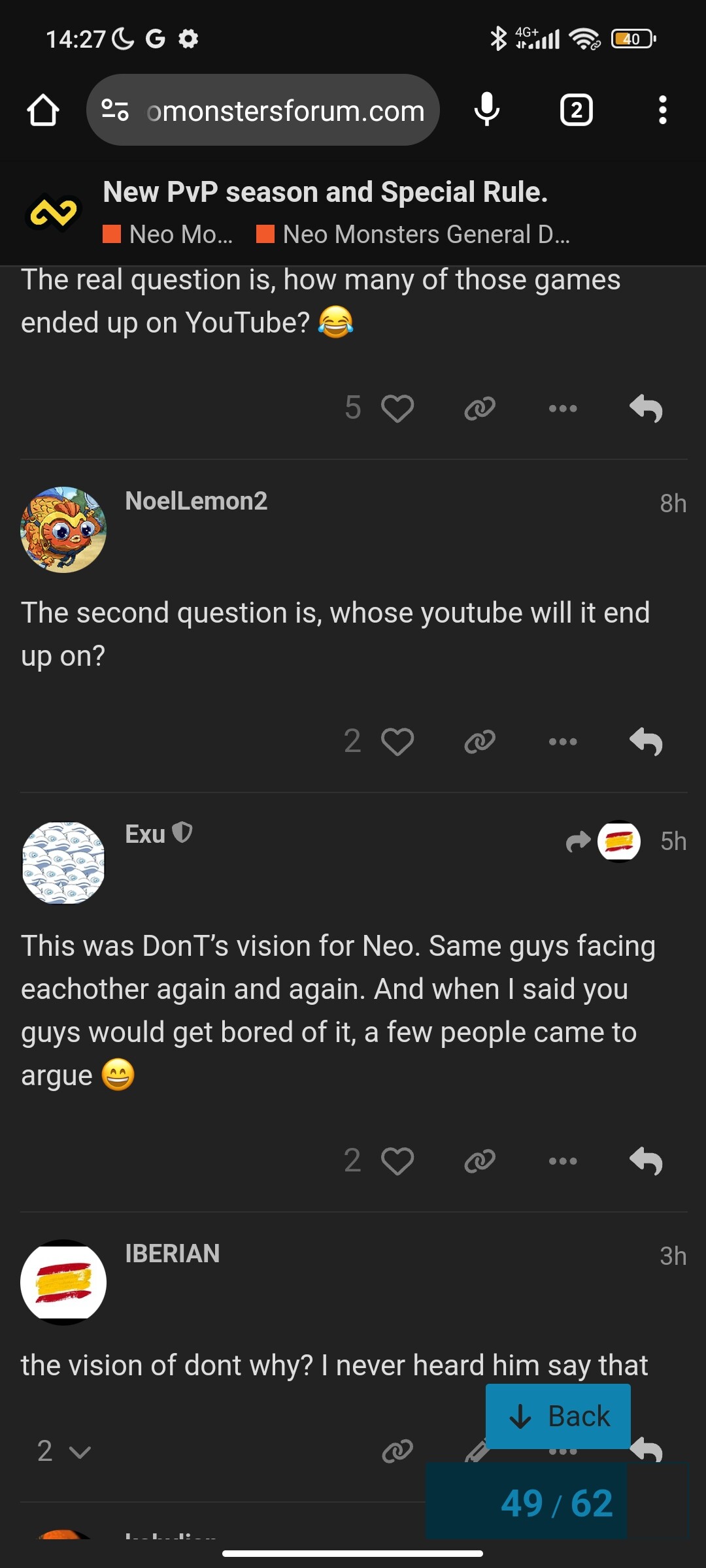Reply to Exu's post

click(x=646, y=1161)
